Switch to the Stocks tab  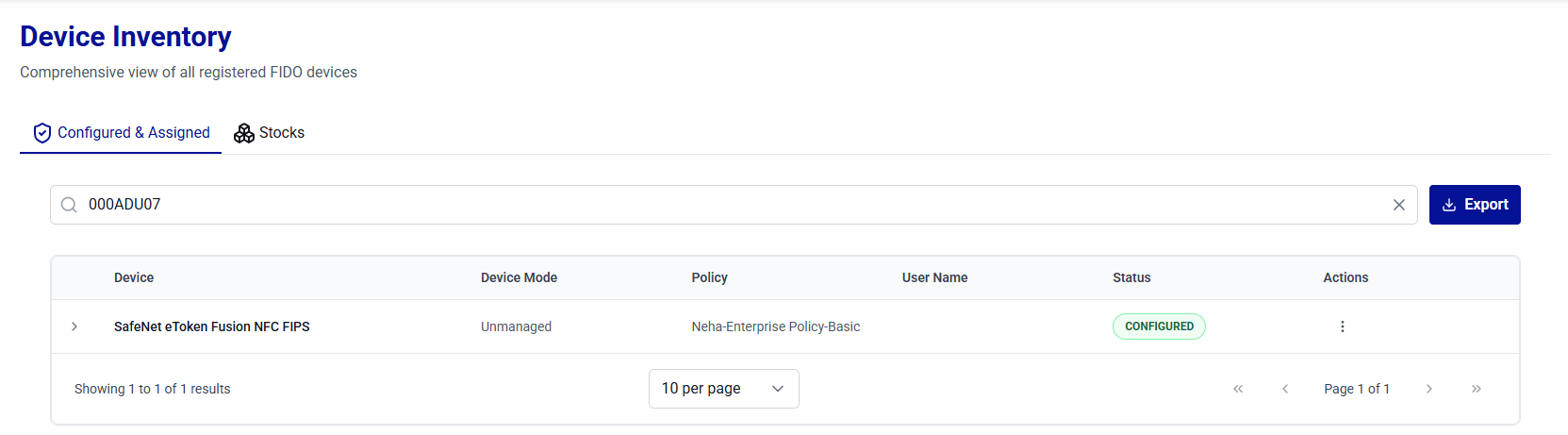270,133
